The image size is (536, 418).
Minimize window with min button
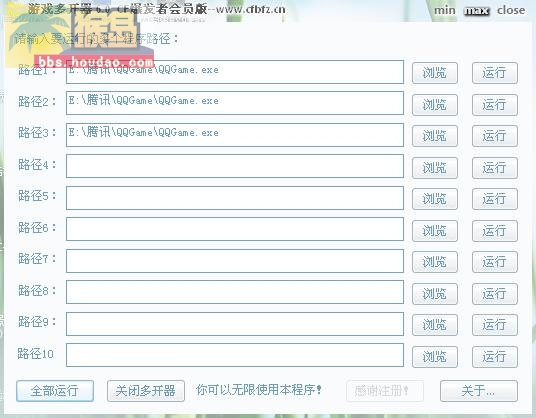445,10
